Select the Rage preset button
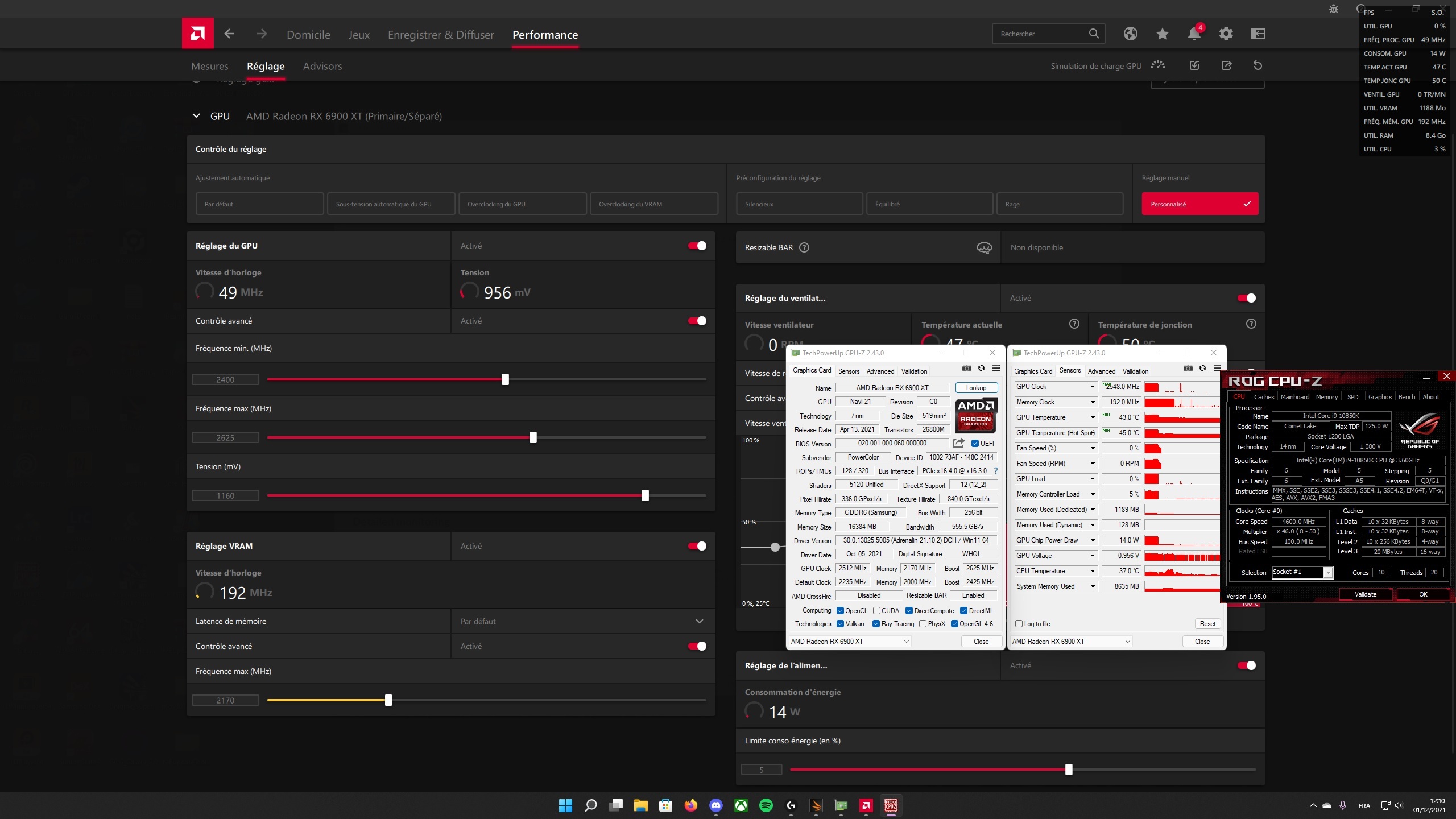Image resolution: width=1456 pixels, height=819 pixels. [x=1060, y=204]
